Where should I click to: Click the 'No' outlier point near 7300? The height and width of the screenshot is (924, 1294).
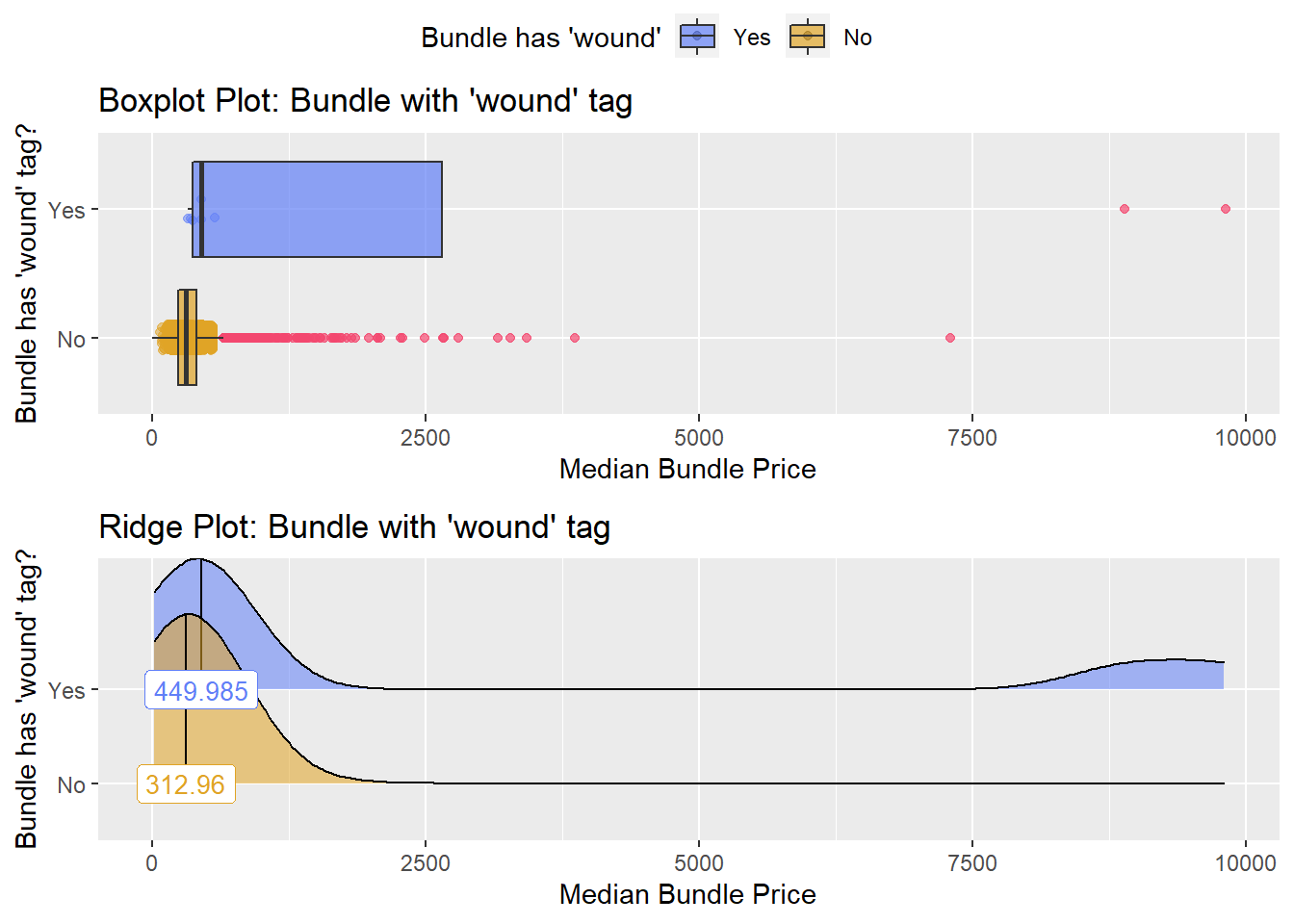[950, 338]
